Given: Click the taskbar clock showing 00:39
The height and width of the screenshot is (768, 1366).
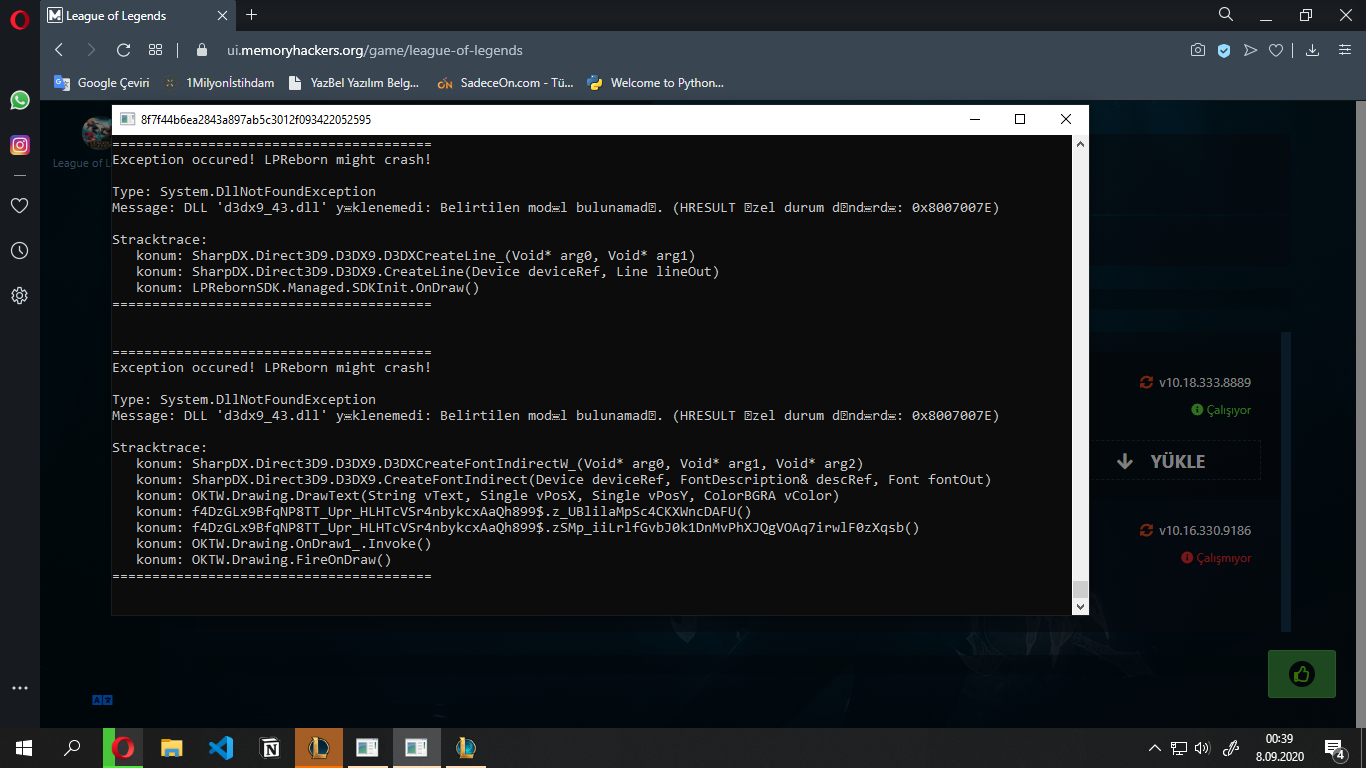Looking at the screenshot, I should pos(1279,748).
